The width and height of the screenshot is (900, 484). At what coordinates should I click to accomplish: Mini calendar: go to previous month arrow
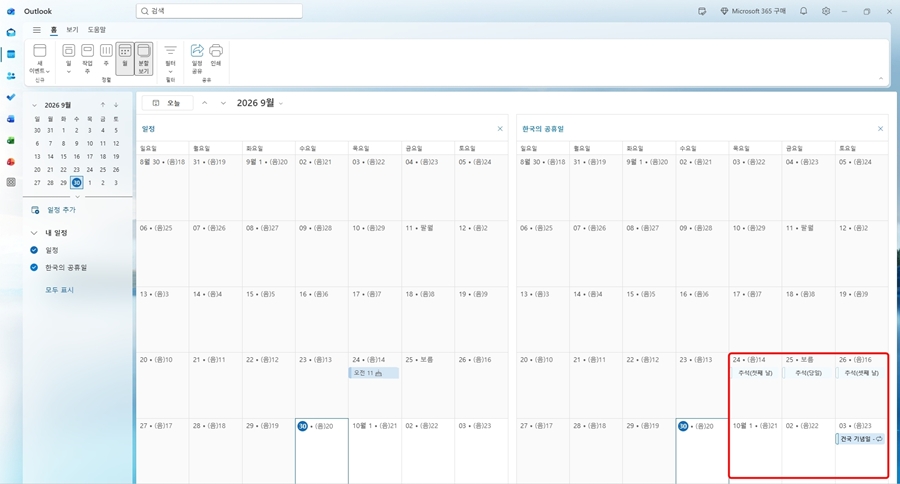click(x=103, y=104)
